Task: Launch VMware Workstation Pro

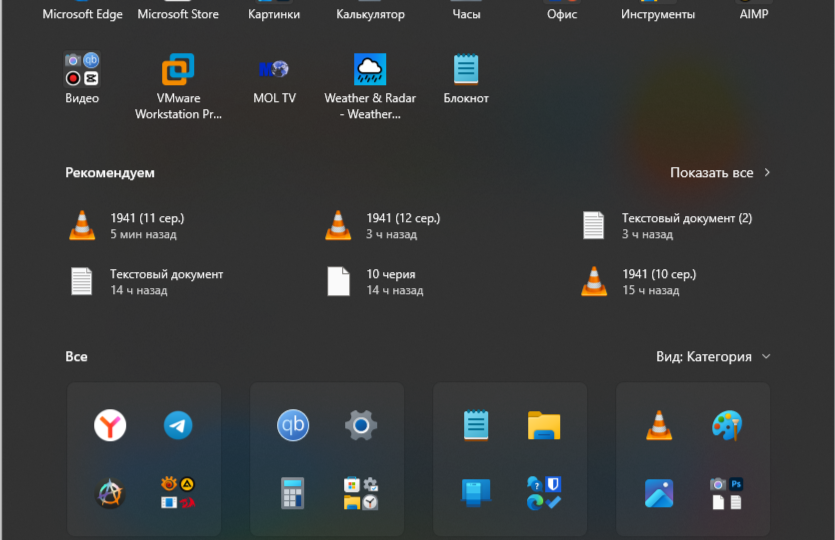Action: (x=178, y=85)
